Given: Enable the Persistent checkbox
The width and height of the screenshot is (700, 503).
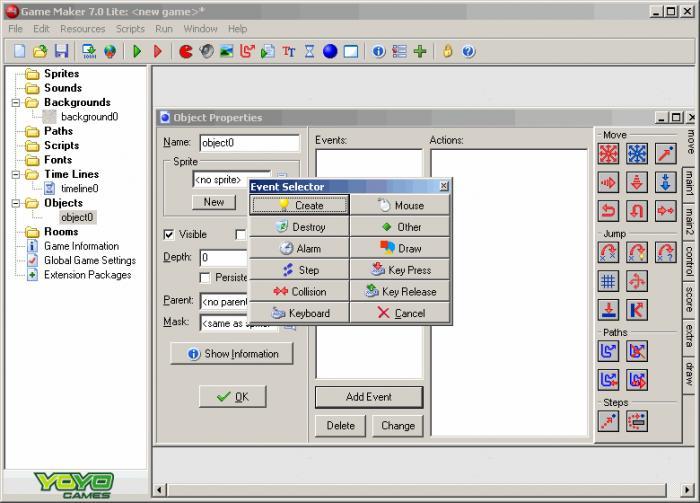Looking at the screenshot, I should pos(206,278).
